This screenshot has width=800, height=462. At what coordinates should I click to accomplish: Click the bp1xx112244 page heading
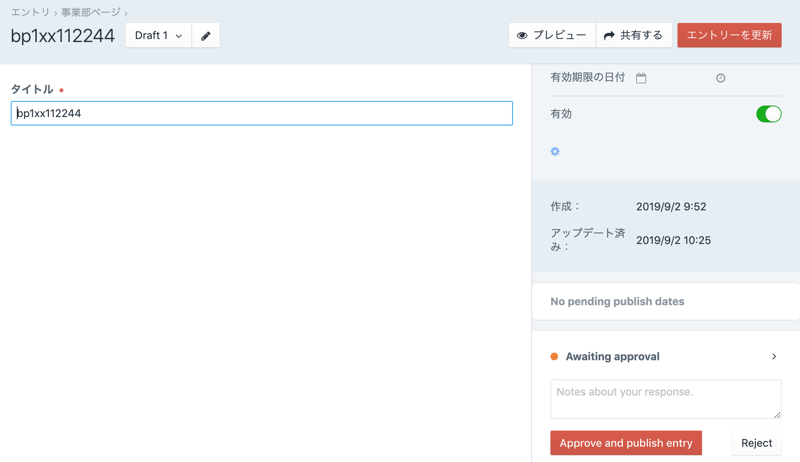click(x=63, y=36)
